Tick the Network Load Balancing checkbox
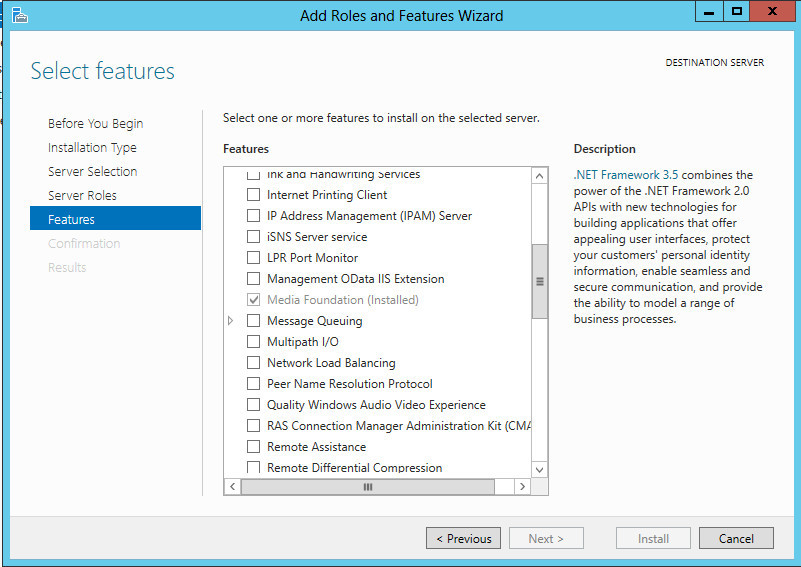Image resolution: width=801 pixels, height=567 pixels. coord(253,363)
